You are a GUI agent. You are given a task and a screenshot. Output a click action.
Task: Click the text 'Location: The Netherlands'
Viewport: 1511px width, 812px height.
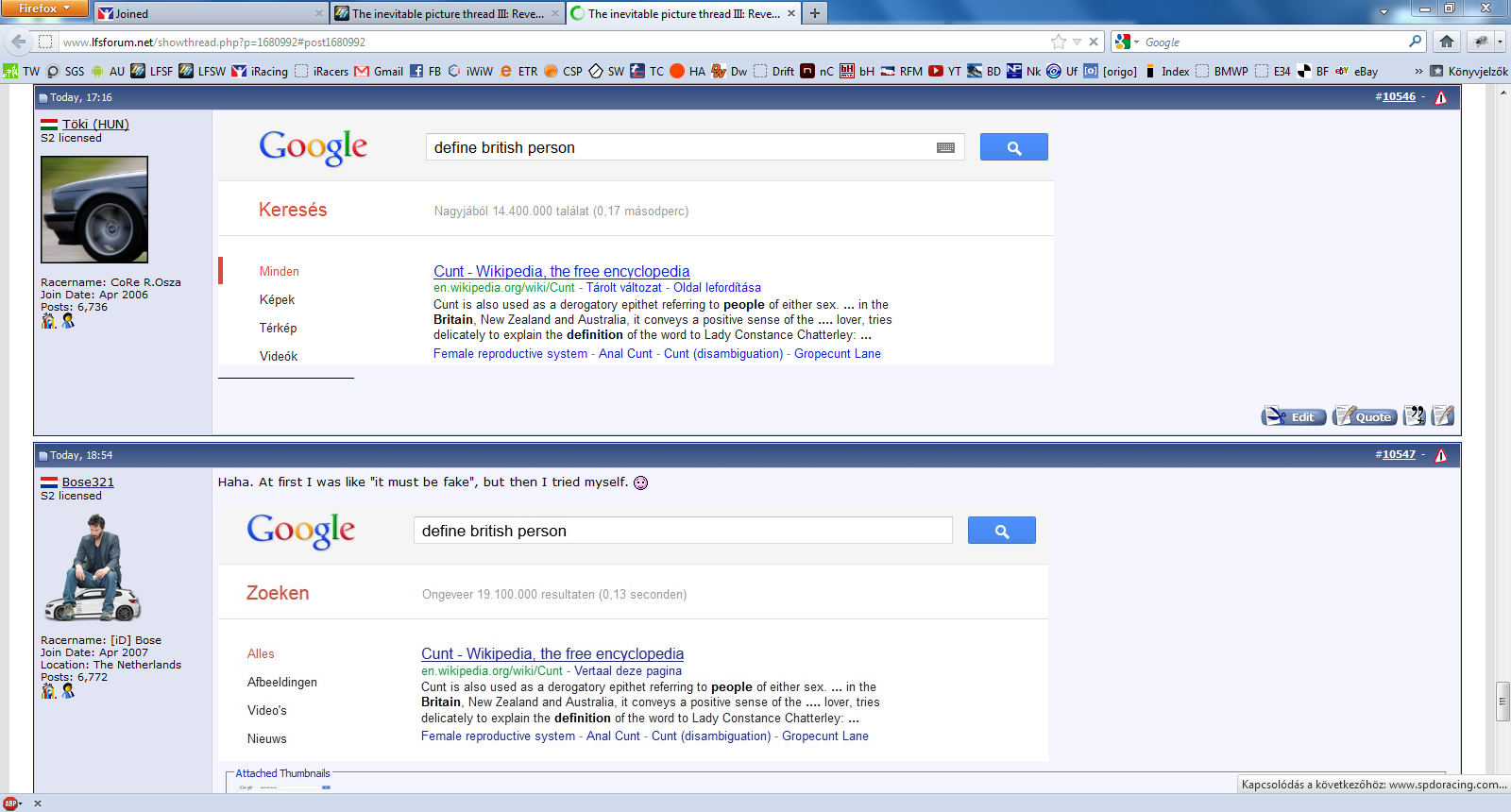110,665
